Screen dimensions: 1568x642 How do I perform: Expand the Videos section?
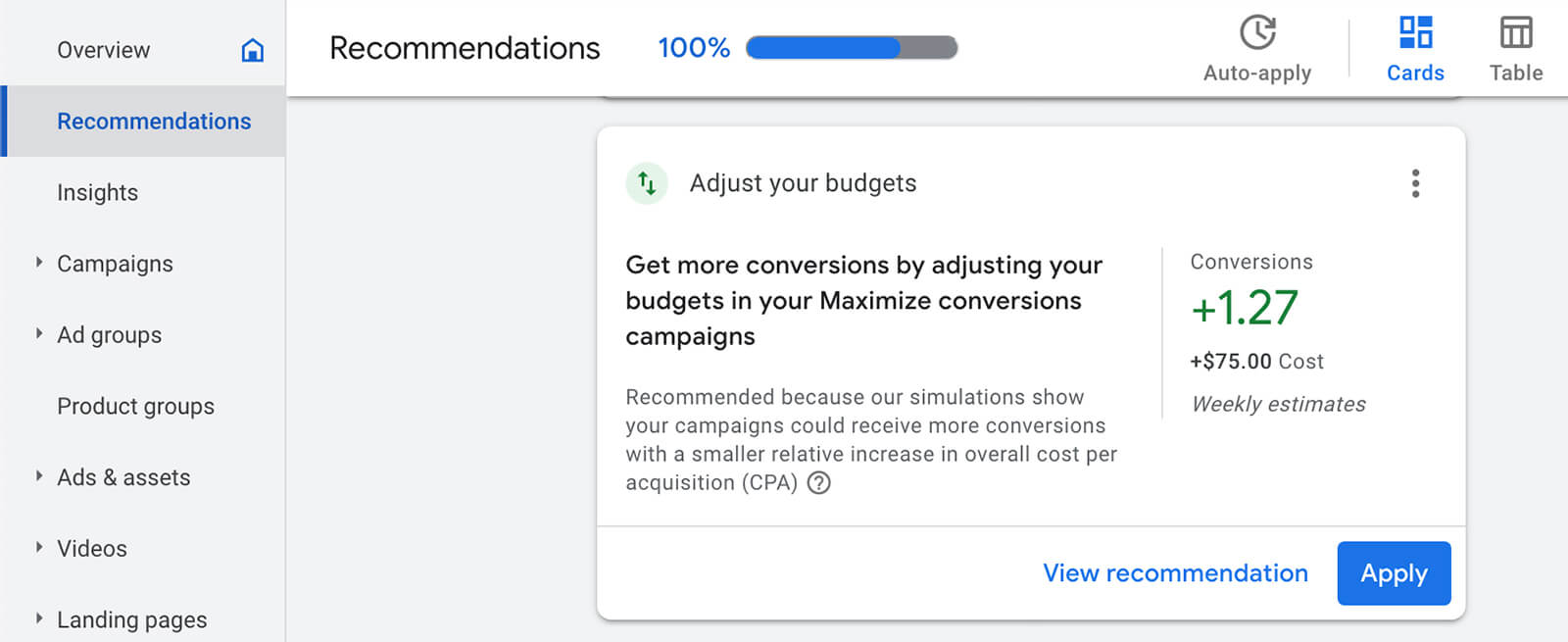pyautogui.click(x=39, y=548)
